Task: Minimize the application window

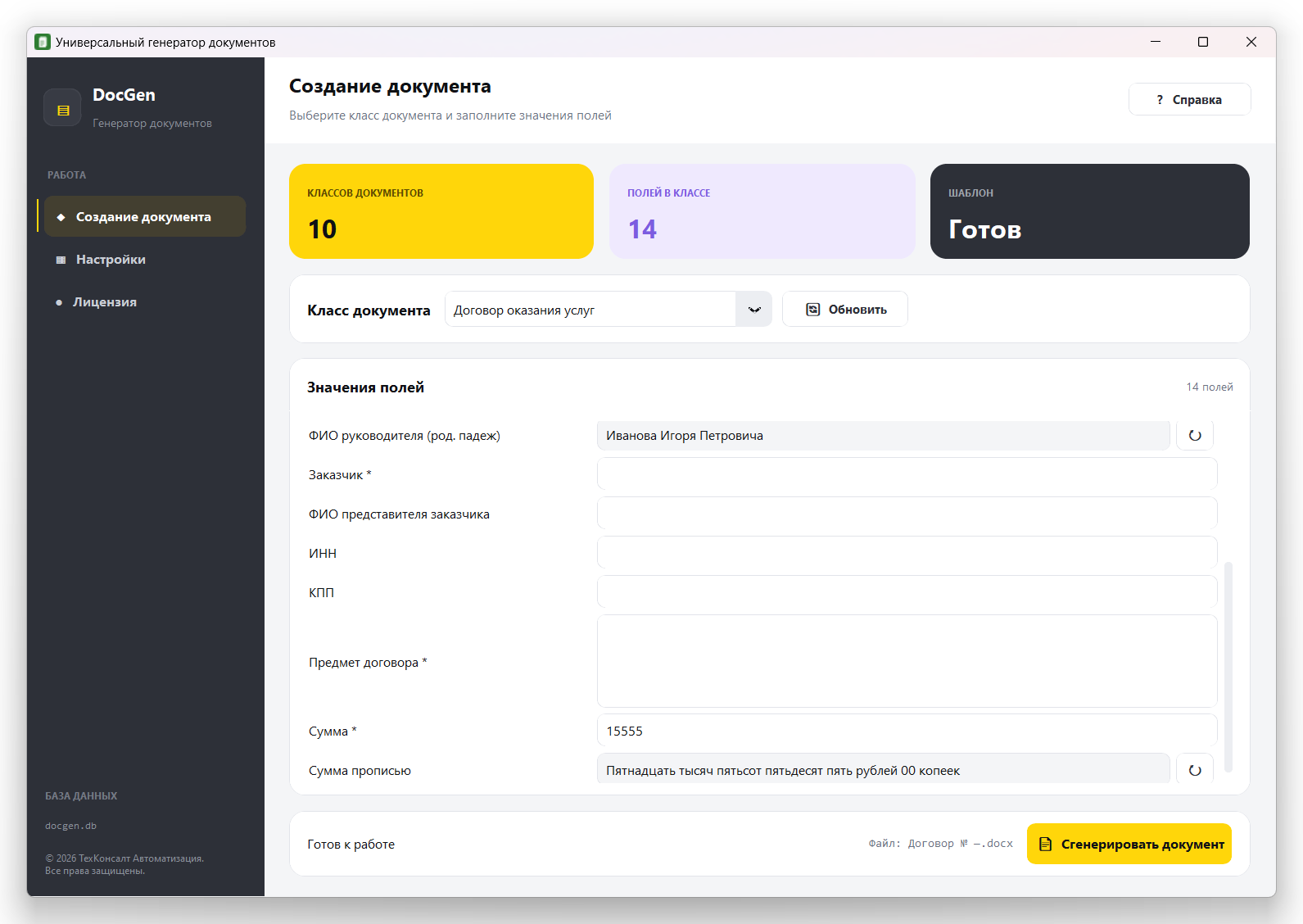Action: coord(1156,42)
